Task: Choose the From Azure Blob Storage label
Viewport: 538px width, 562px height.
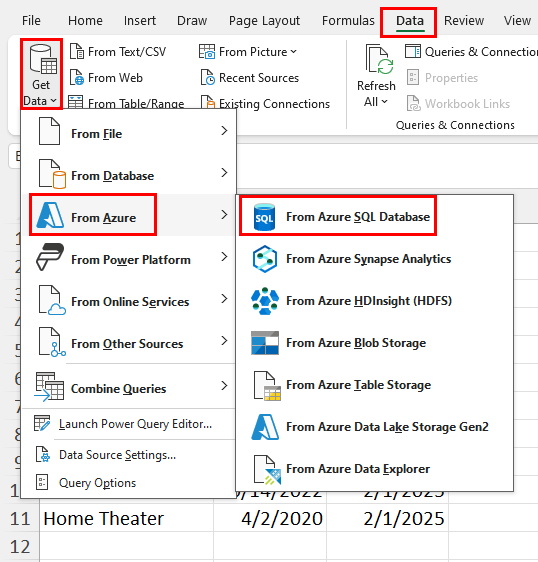Action: (x=356, y=343)
